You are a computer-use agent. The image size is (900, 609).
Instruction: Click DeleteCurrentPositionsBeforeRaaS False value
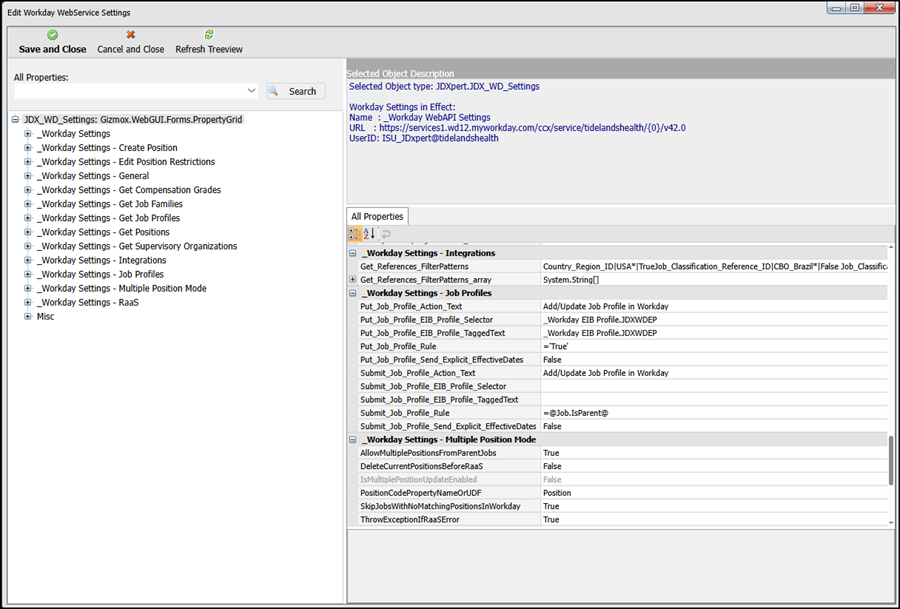coord(714,466)
